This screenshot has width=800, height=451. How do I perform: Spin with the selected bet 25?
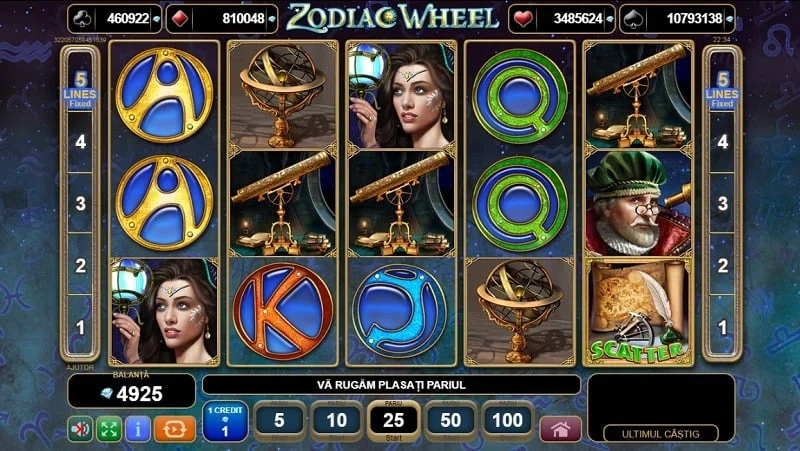pyautogui.click(x=393, y=421)
